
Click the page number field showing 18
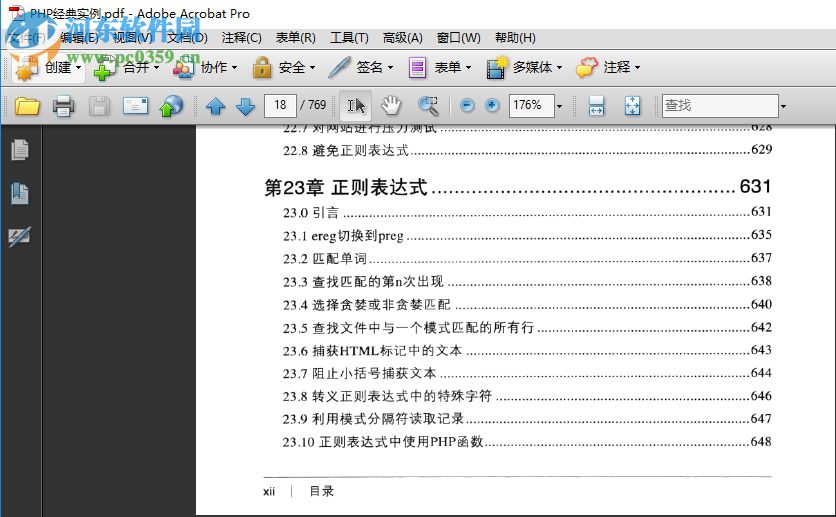tap(280, 106)
